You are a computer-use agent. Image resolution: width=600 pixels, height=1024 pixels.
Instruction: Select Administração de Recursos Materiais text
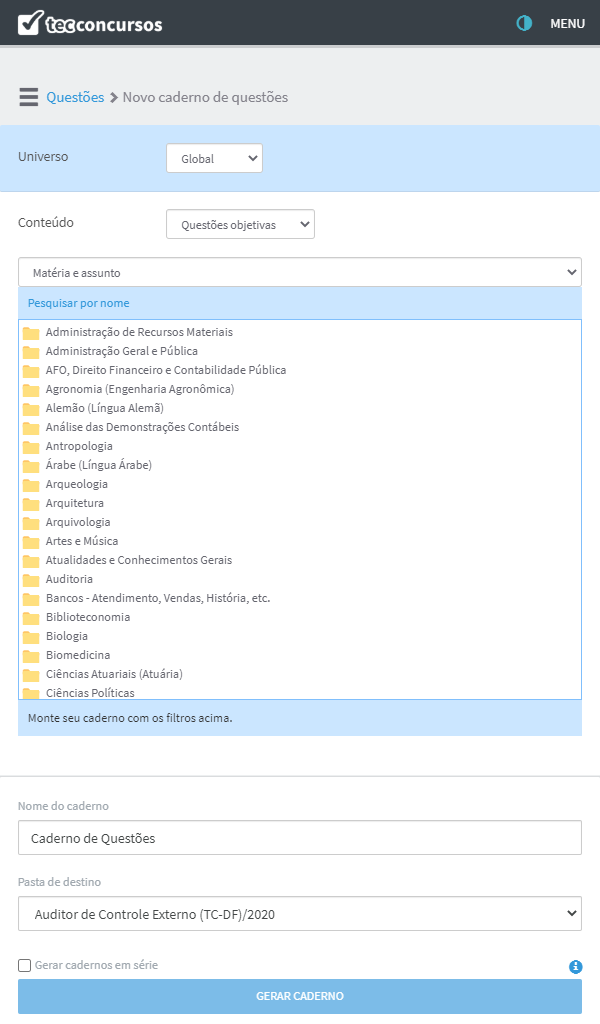139,332
